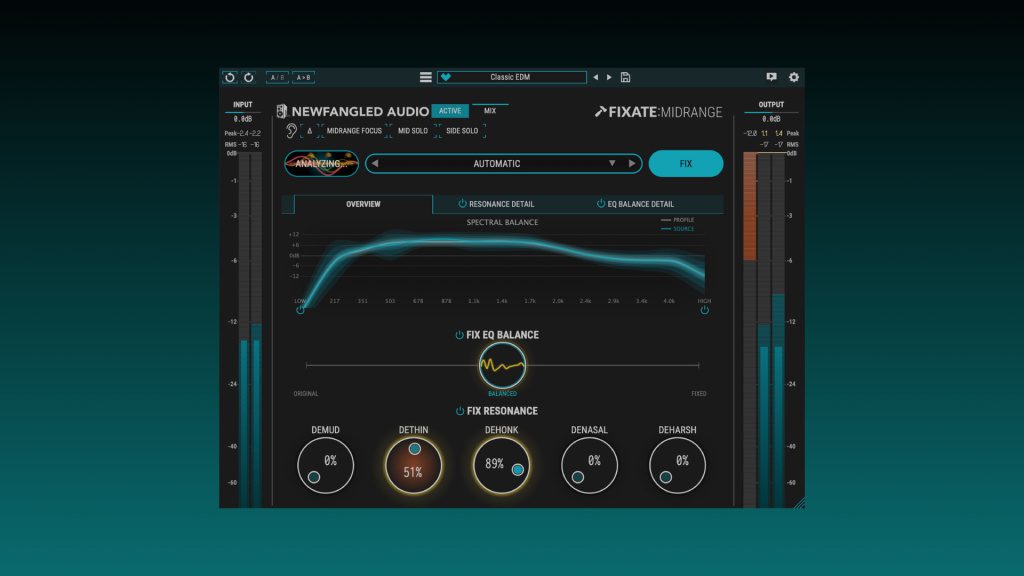Select next profile right of AUTOMATIC
Screen dimensions: 1024x576
(632, 163)
